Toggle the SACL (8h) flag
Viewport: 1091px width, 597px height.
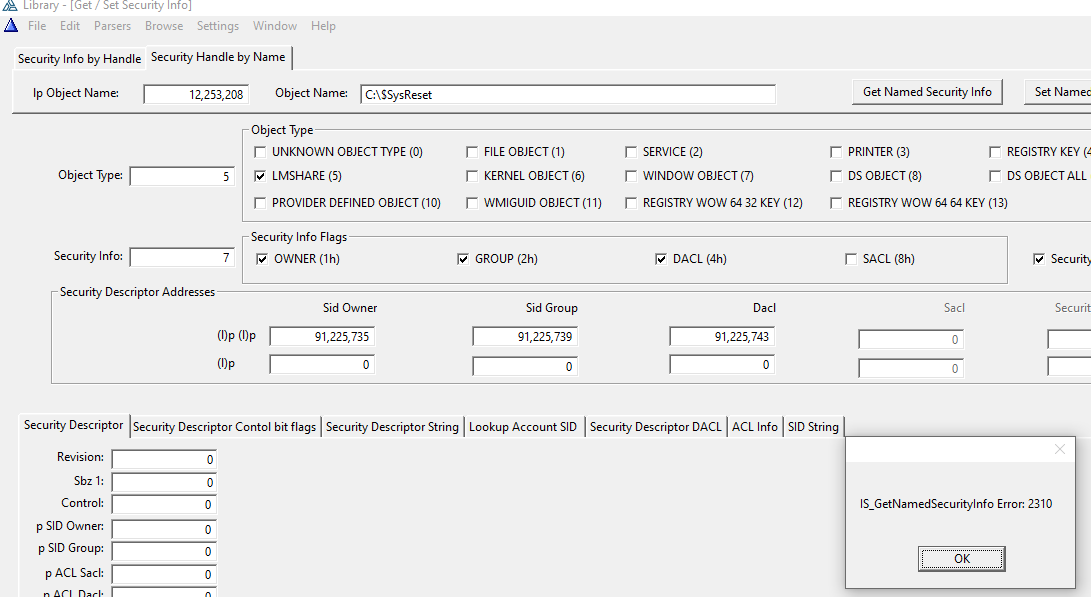(852, 259)
